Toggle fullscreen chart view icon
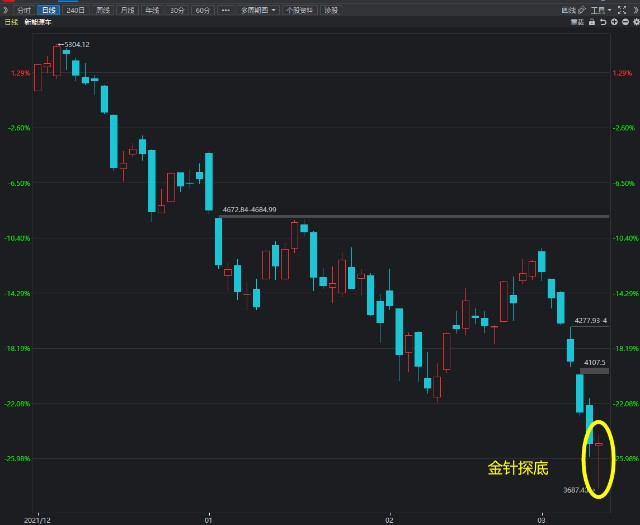Image resolution: width=640 pixels, height=525 pixels. (622, 10)
